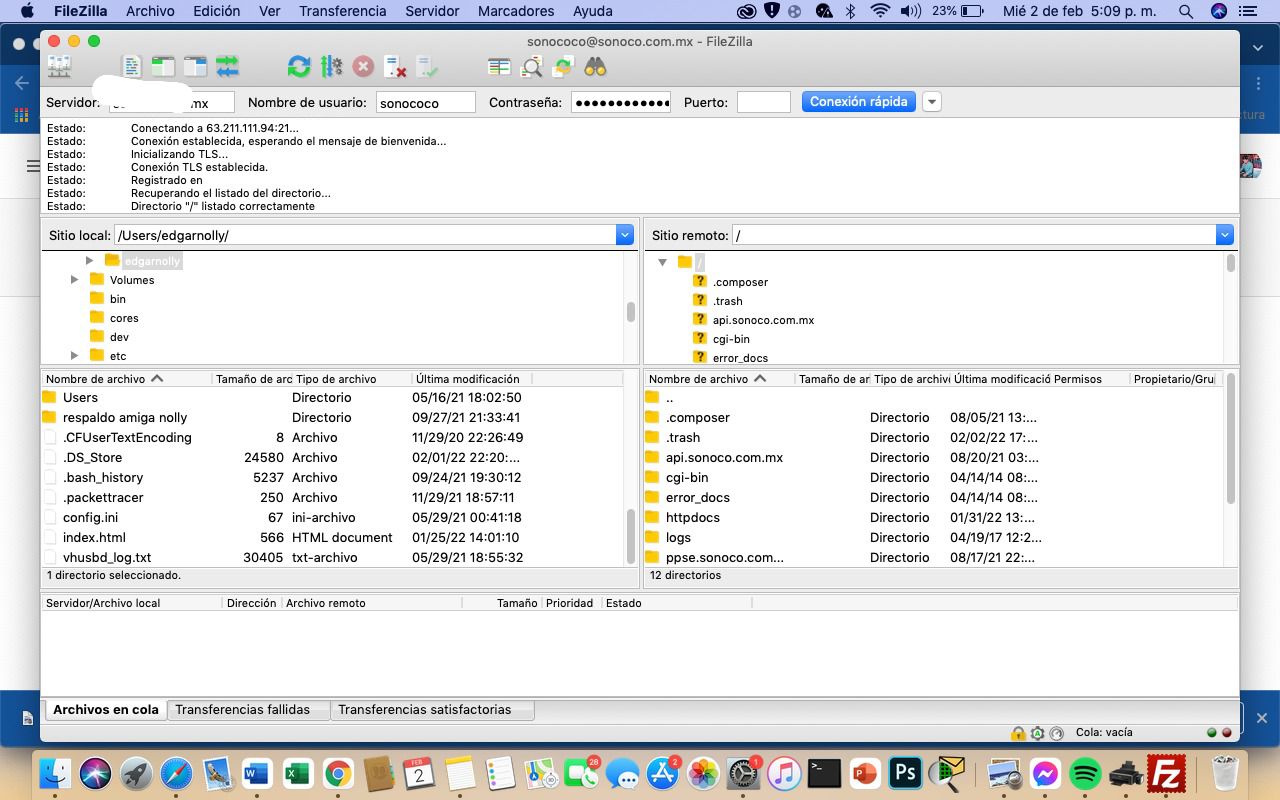Cancel current operation red X
This screenshot has width=1280, height=800.
point(363,67)
